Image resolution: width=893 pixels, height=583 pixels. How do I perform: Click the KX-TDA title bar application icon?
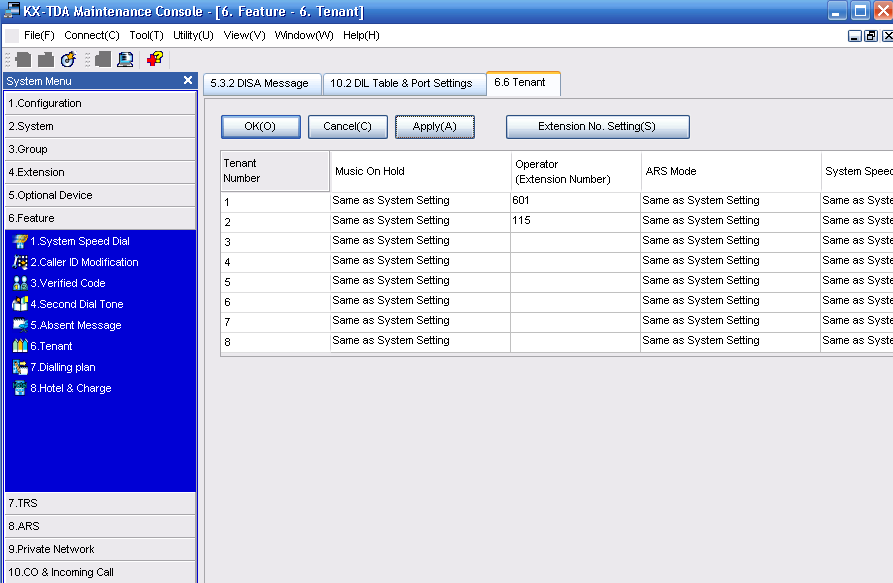[11, 10]
